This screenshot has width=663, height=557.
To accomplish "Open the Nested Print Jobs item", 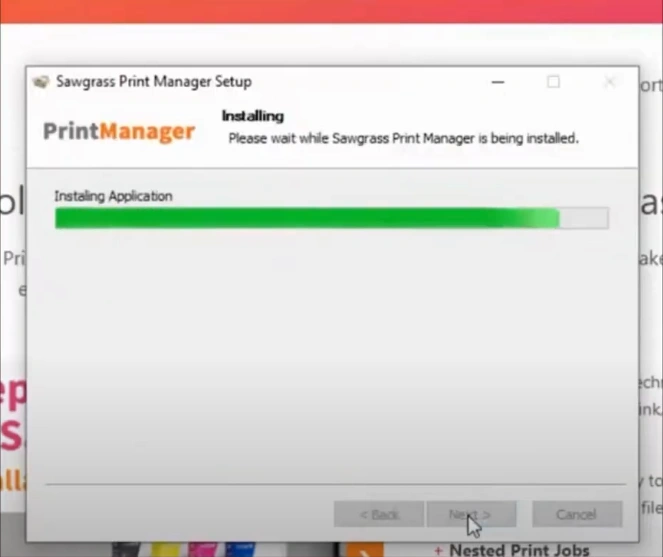I will pyautogui.click(x=518, y=550).
